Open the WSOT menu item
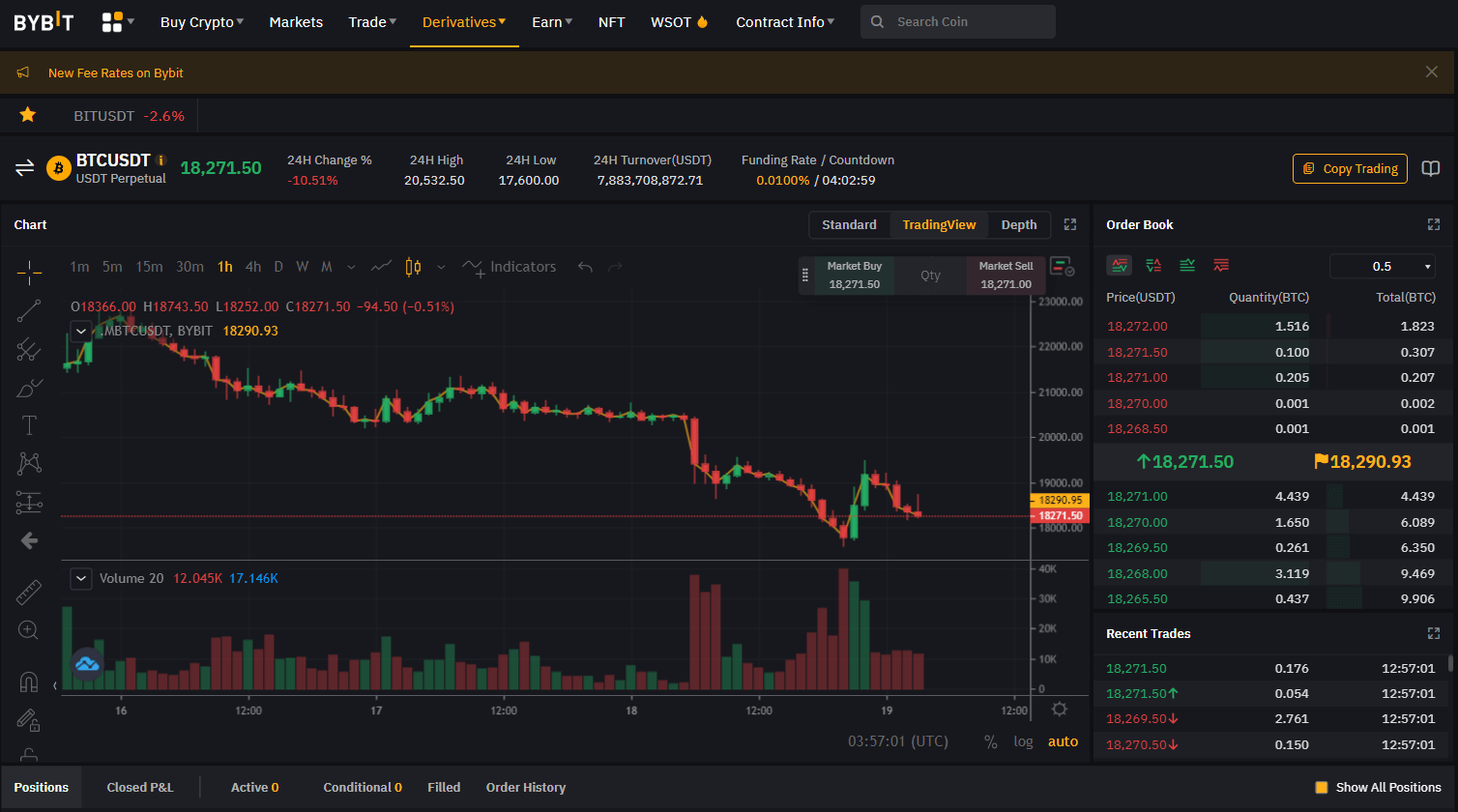This screenshot has height=812, width=1458. coord(680,21)
